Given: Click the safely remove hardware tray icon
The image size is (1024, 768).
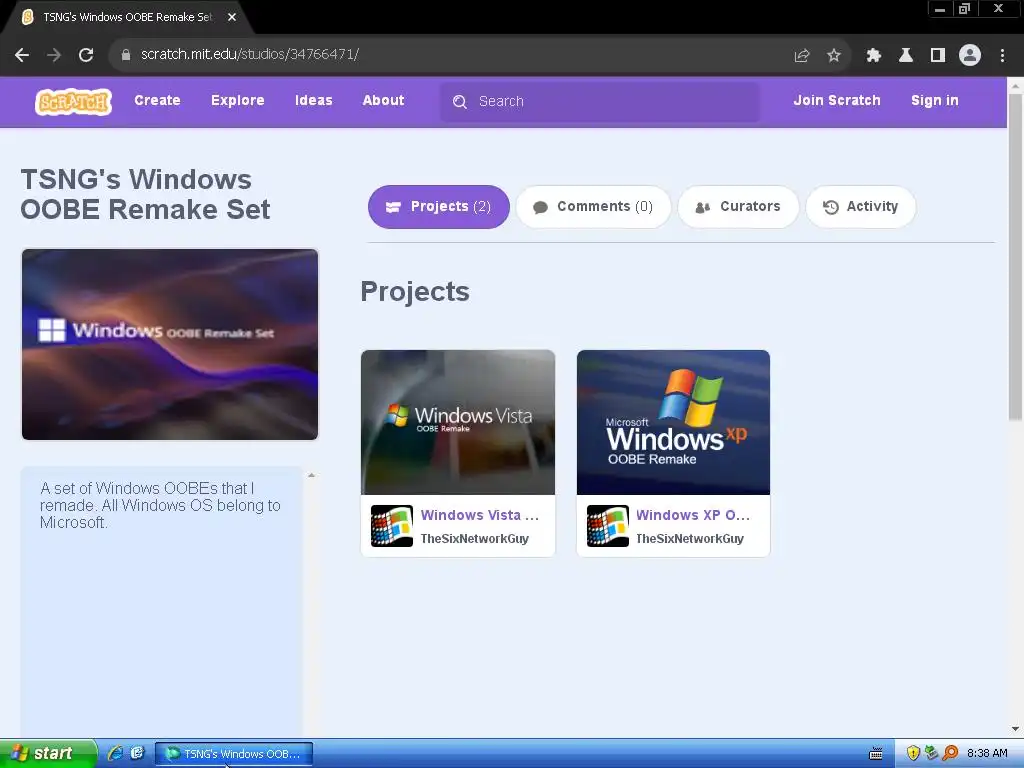Looking at the screenshot, I should point(931,753).
